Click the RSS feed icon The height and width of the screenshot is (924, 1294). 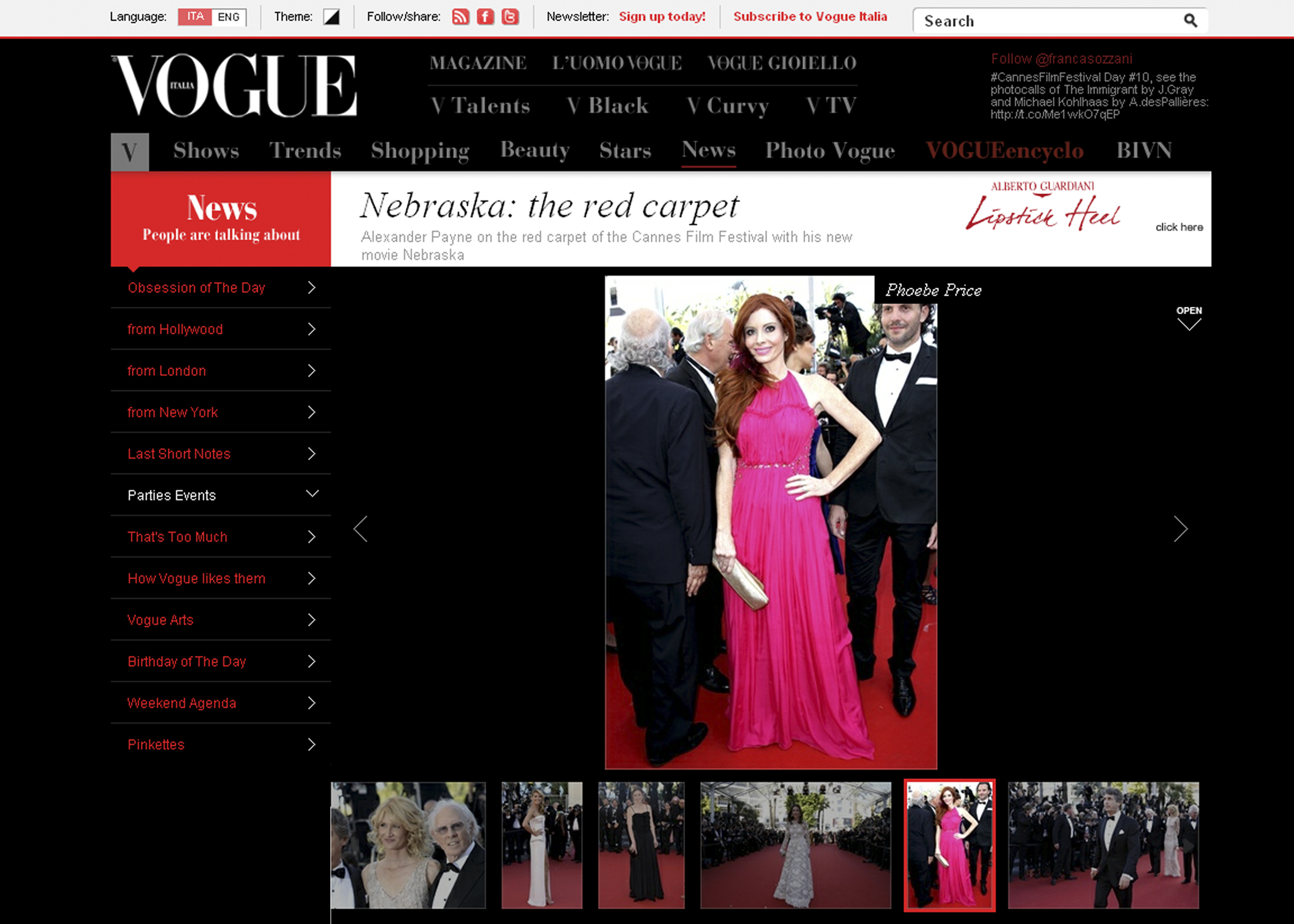pos(460,17)
